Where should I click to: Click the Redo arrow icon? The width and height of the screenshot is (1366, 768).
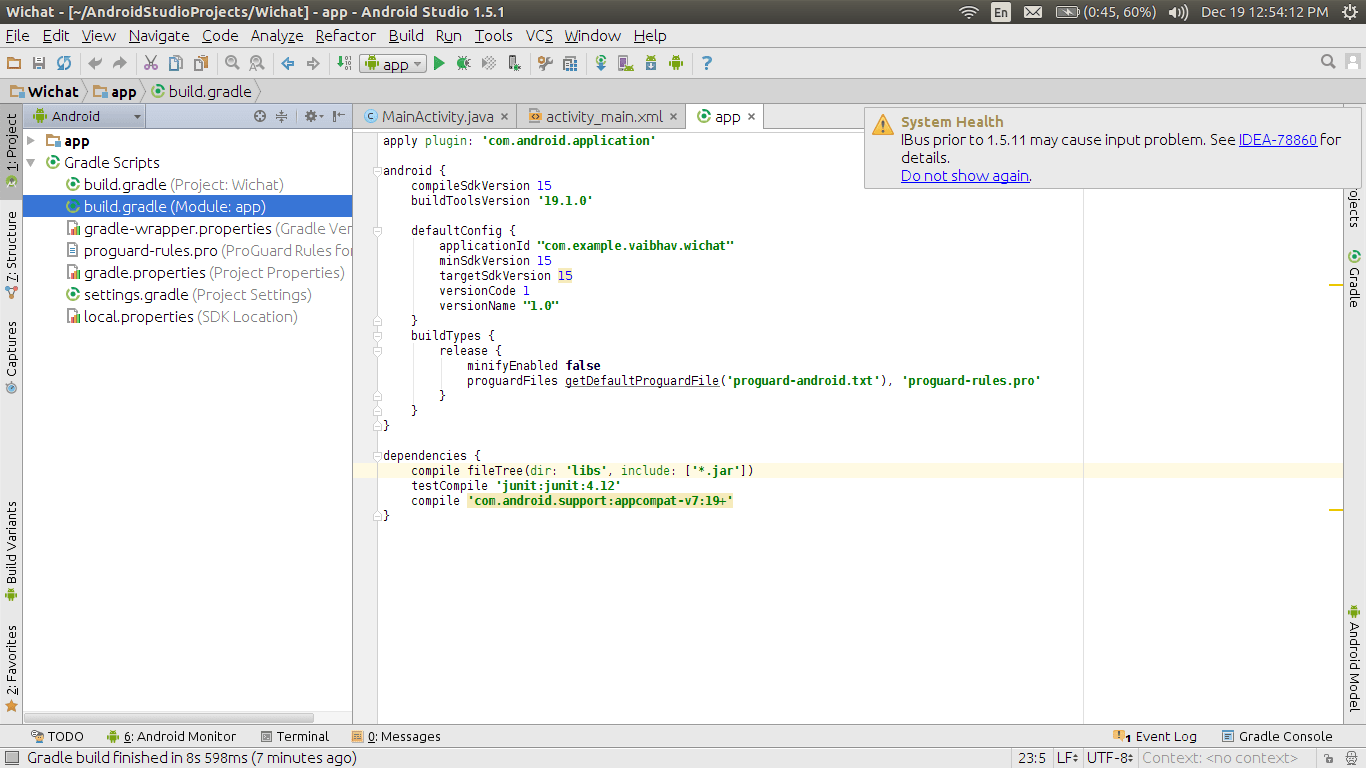point(120,63)
